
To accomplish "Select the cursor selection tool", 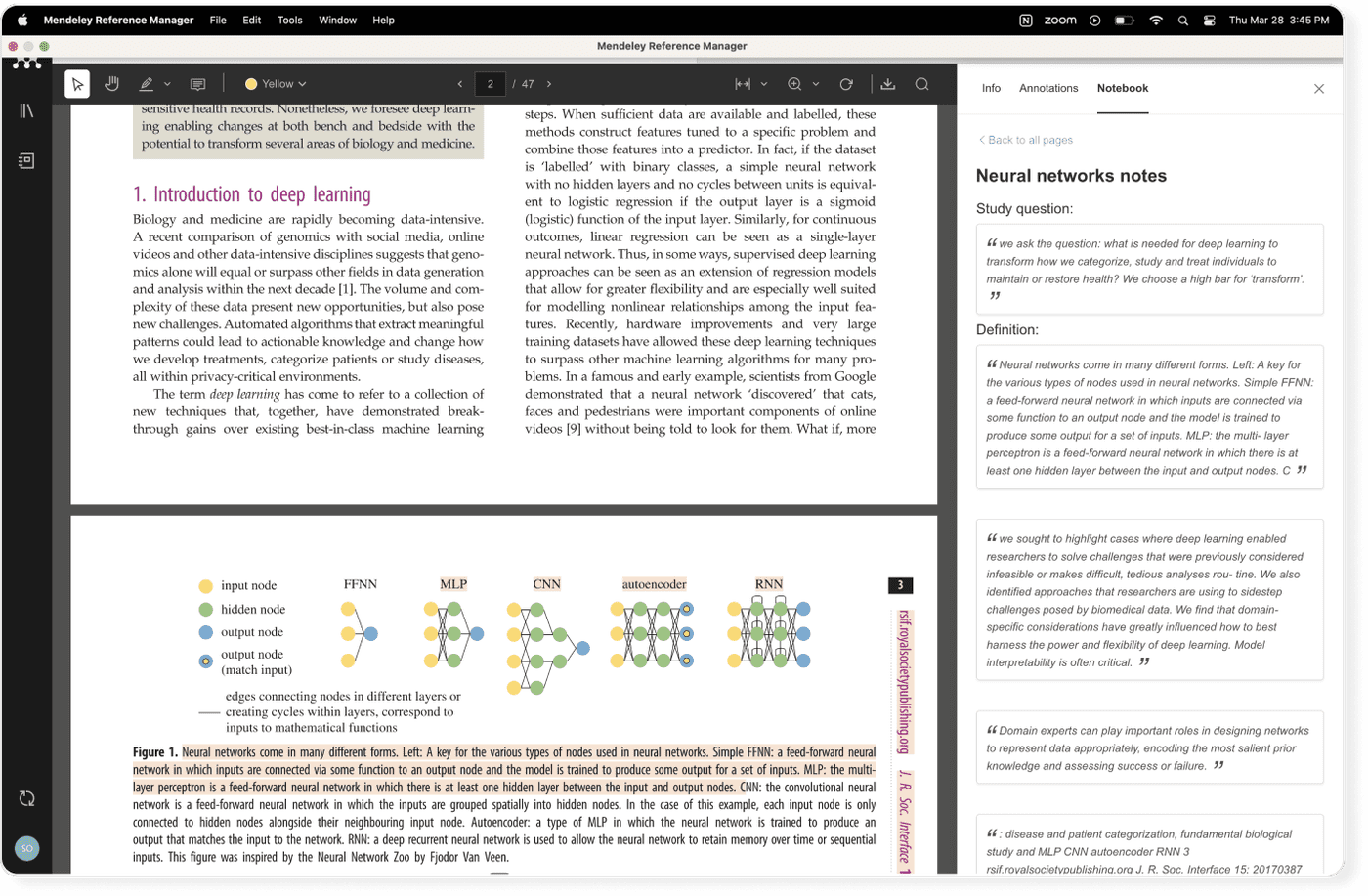I will [76, 84].
